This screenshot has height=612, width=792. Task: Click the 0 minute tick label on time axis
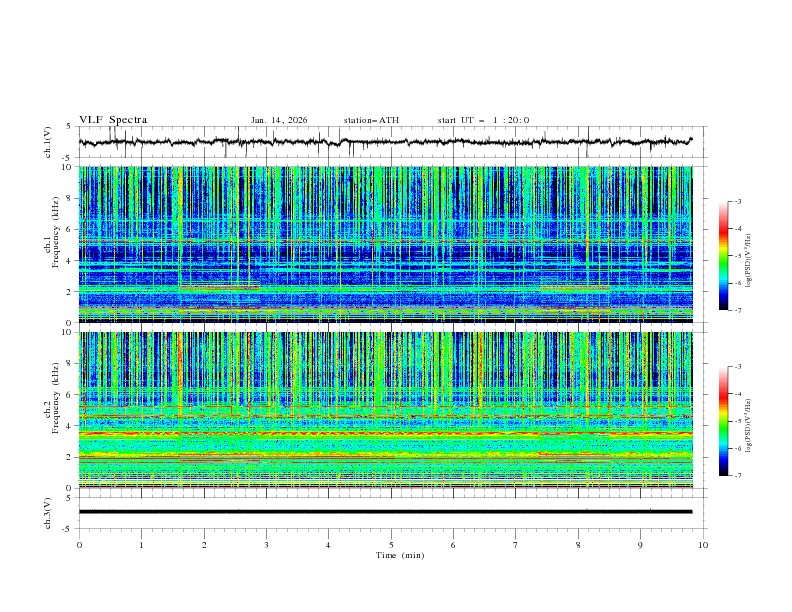(x=79, y=544)
